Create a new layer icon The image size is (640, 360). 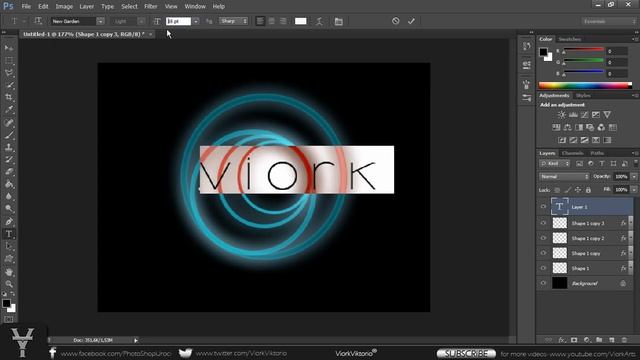click(611, 340)
